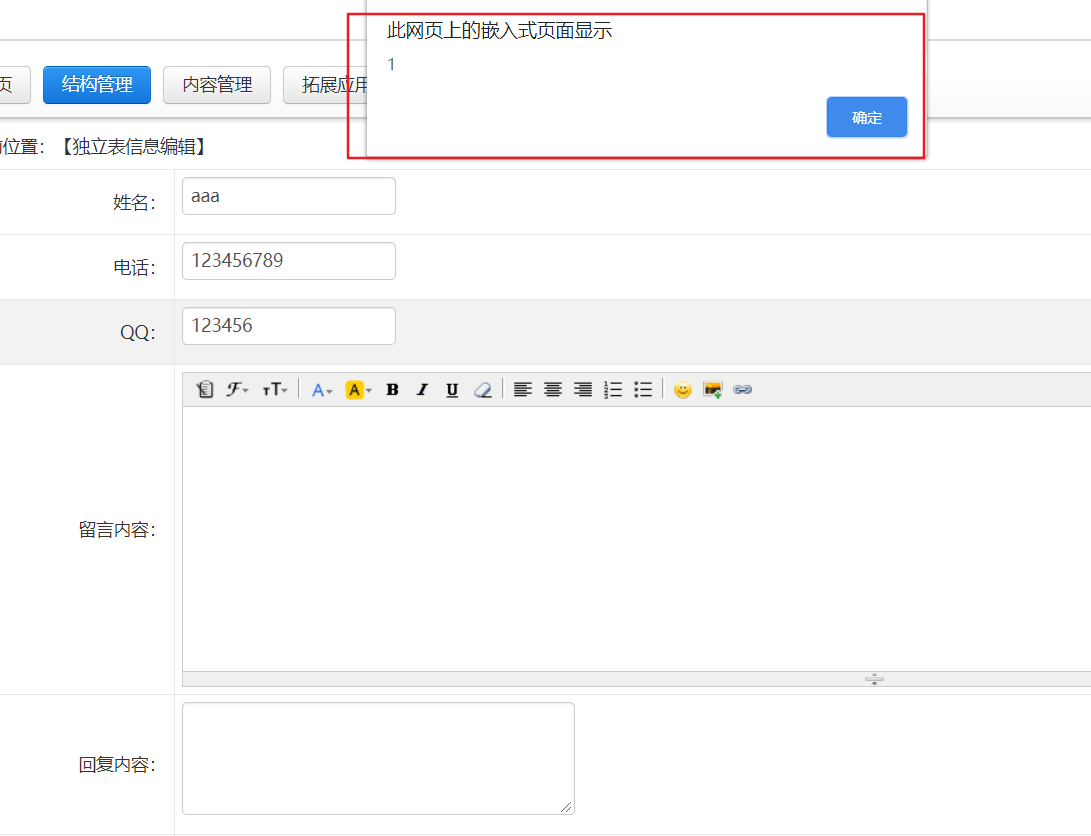This screenshot has height=836, width=1091.
Task: Click the eraser remove-formatting icon
Action: pyautogui.click(x=482, y=390)
